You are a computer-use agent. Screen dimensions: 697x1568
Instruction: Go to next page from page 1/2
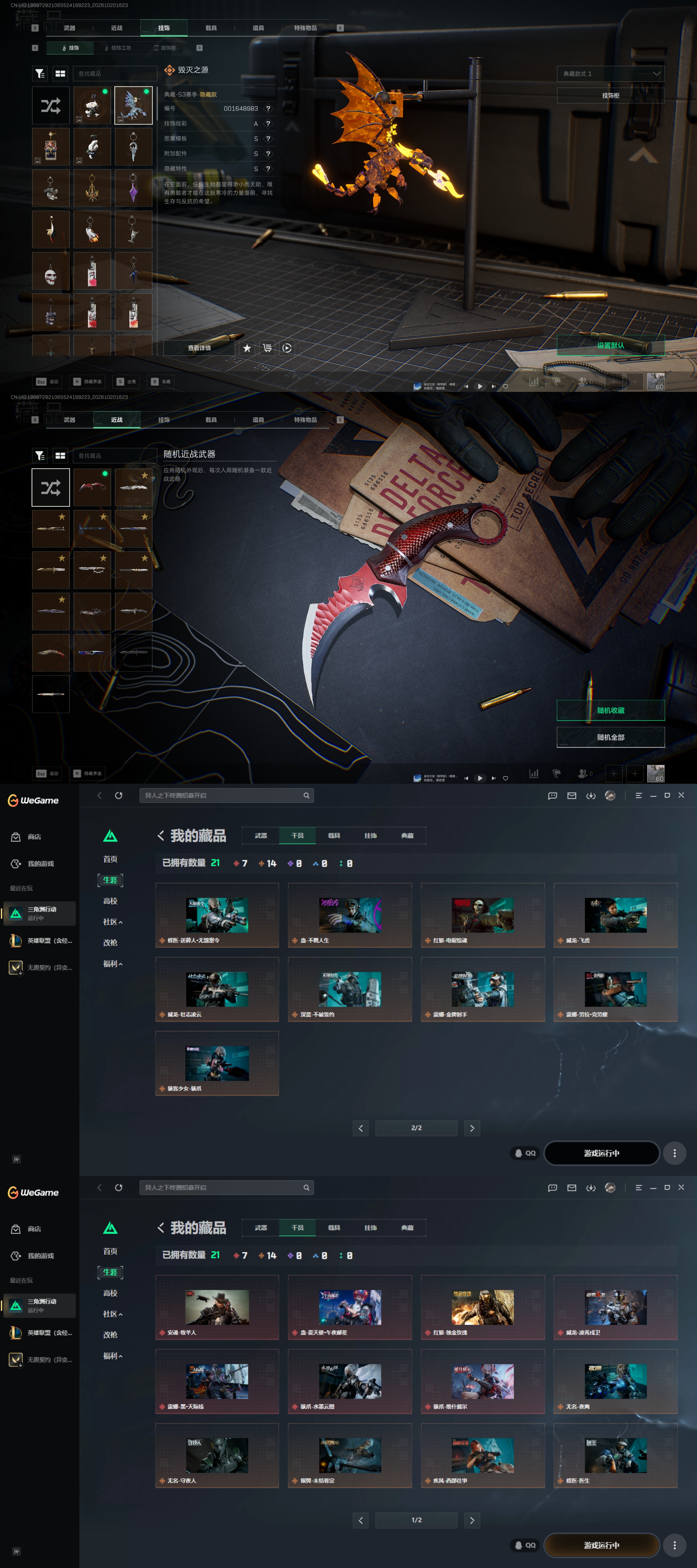[472, 1520]
